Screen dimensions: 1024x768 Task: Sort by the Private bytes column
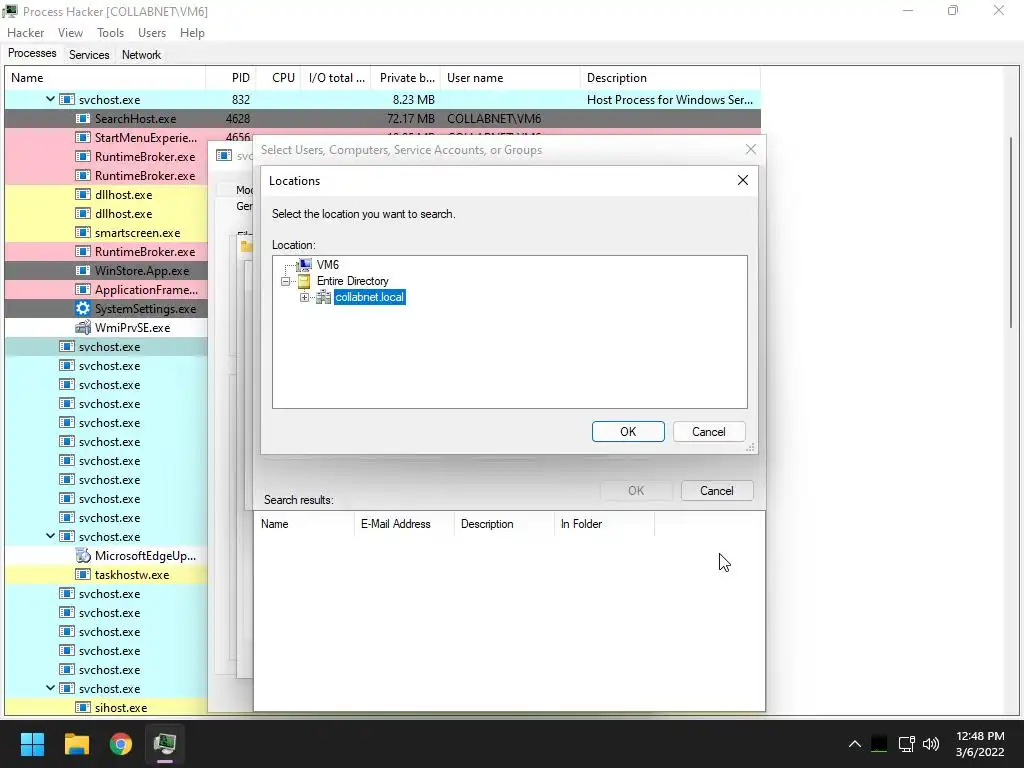(x=405, y=78)
